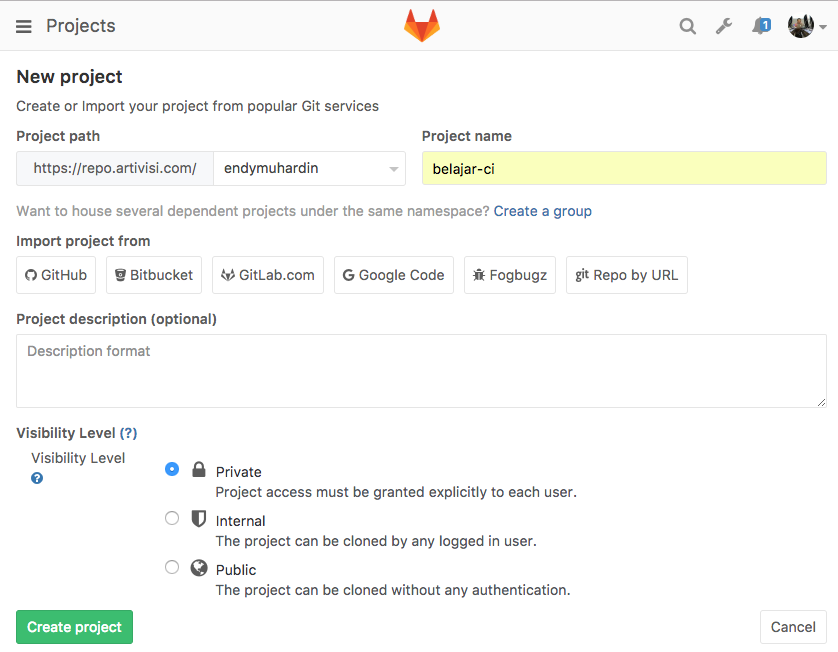Open admin area wrench icon

(x=724, y=26)
